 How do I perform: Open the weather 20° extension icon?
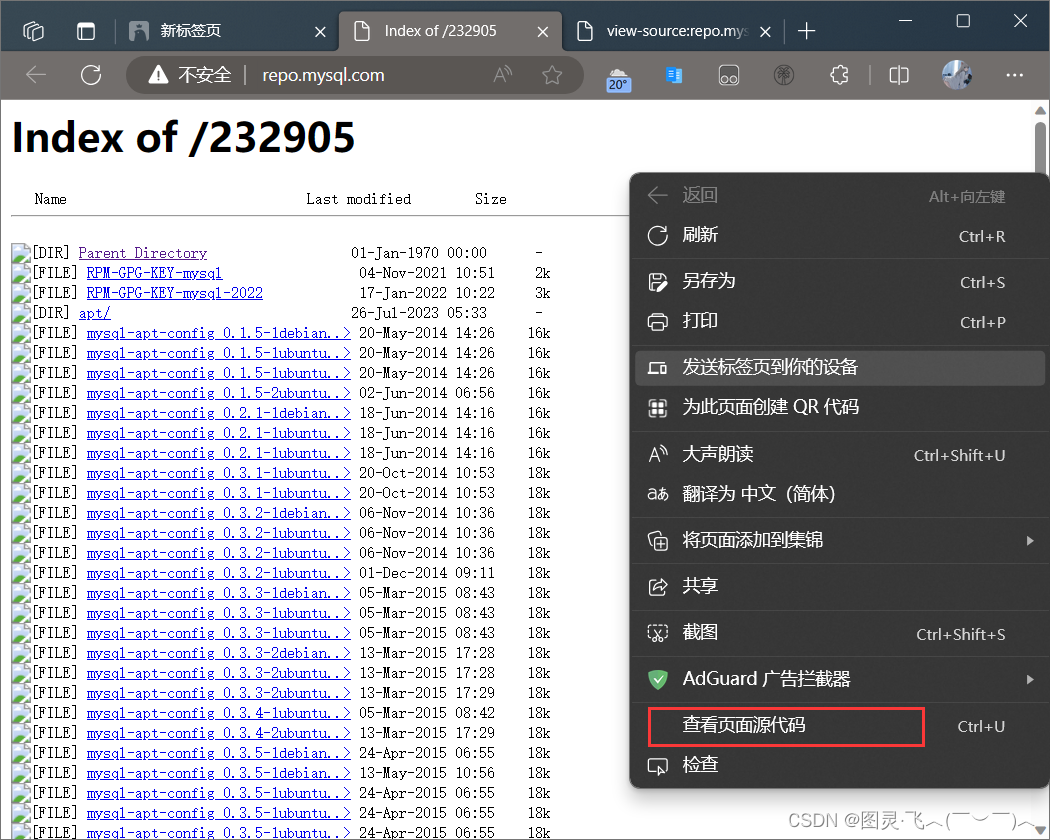tap(618, 78)
